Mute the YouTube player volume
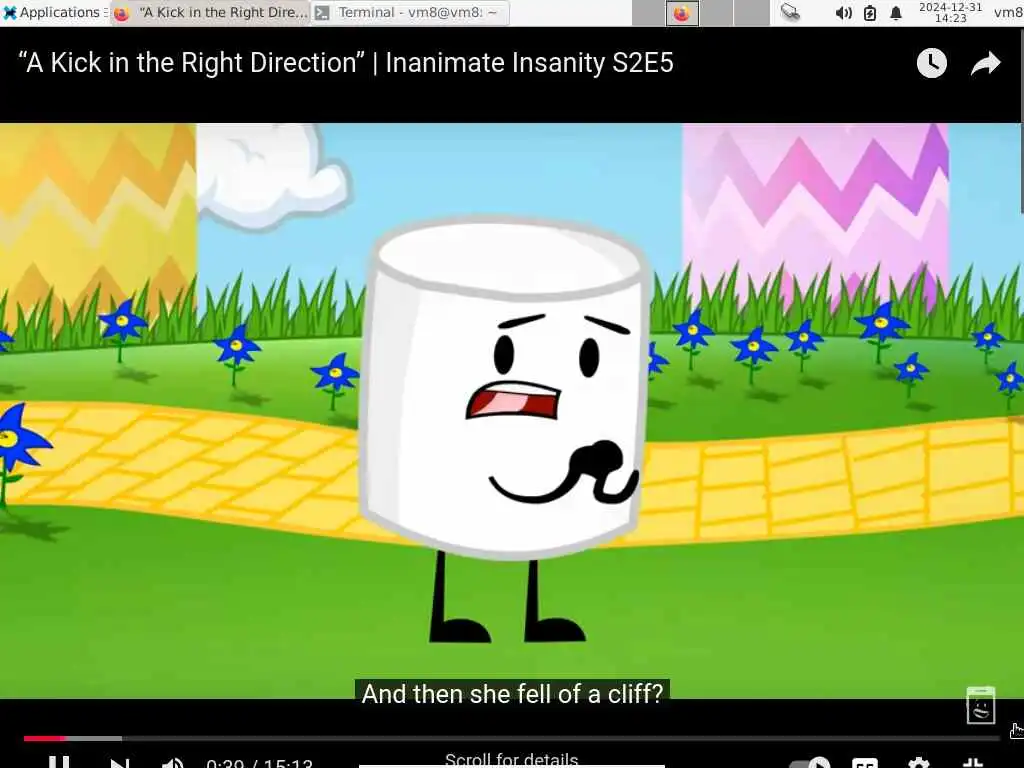The image size is (1024, 768). [172, 763]
